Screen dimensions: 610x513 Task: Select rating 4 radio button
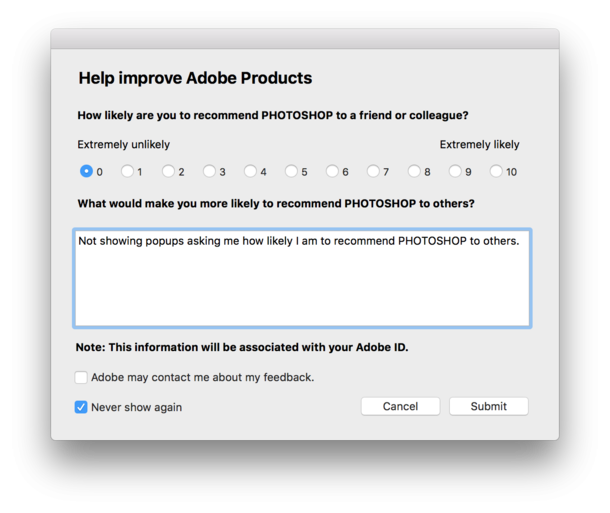[x=250, y=171]
